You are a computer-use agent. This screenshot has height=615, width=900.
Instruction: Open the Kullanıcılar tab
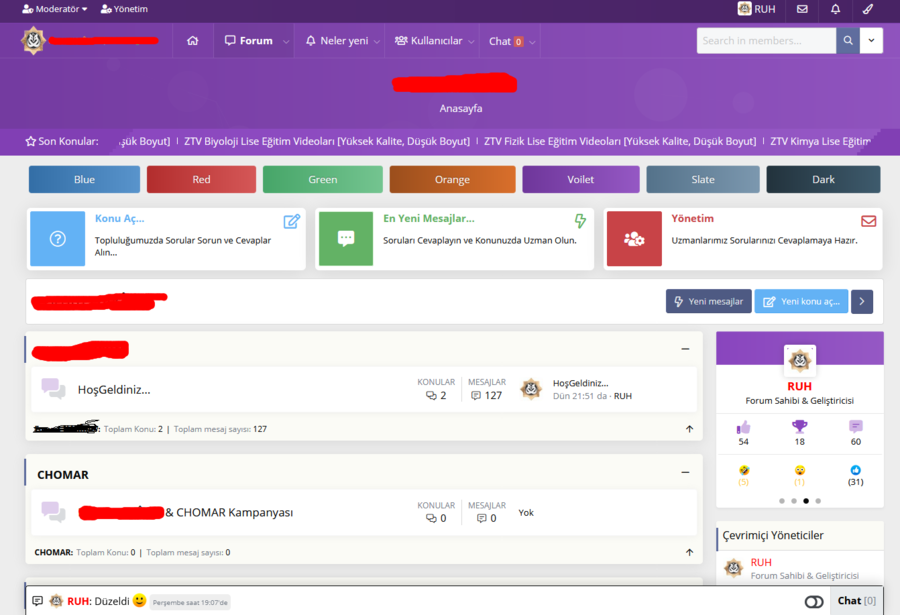pyautogui.click(x=428, y=41)
